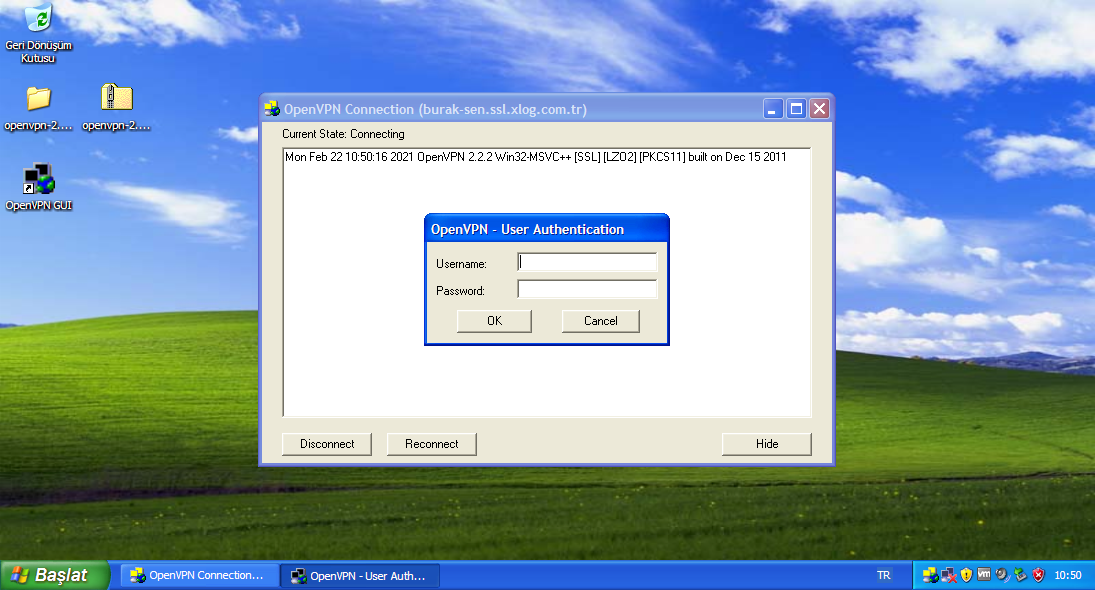The width and height of the screenshot is (1095, 590).
Task: Switch to OpenVPN - User Auth taskbar item
Action: point(360,576)
